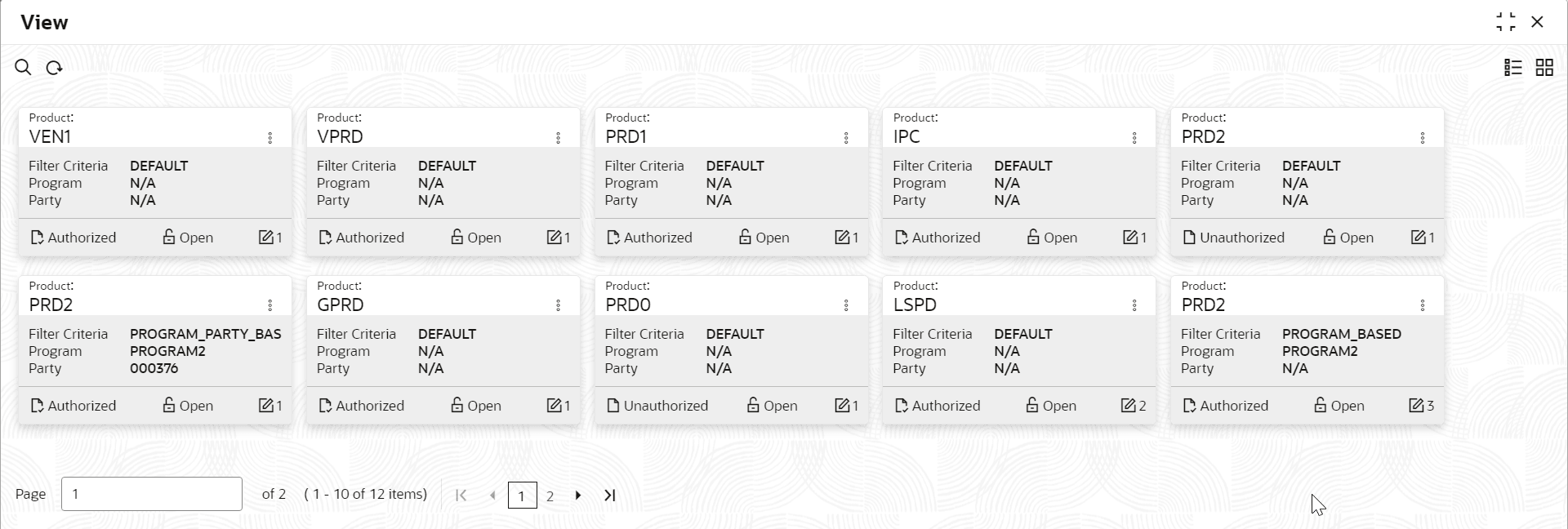Click the Authorized document icon on PRD1 card

[x=614, y=238]
